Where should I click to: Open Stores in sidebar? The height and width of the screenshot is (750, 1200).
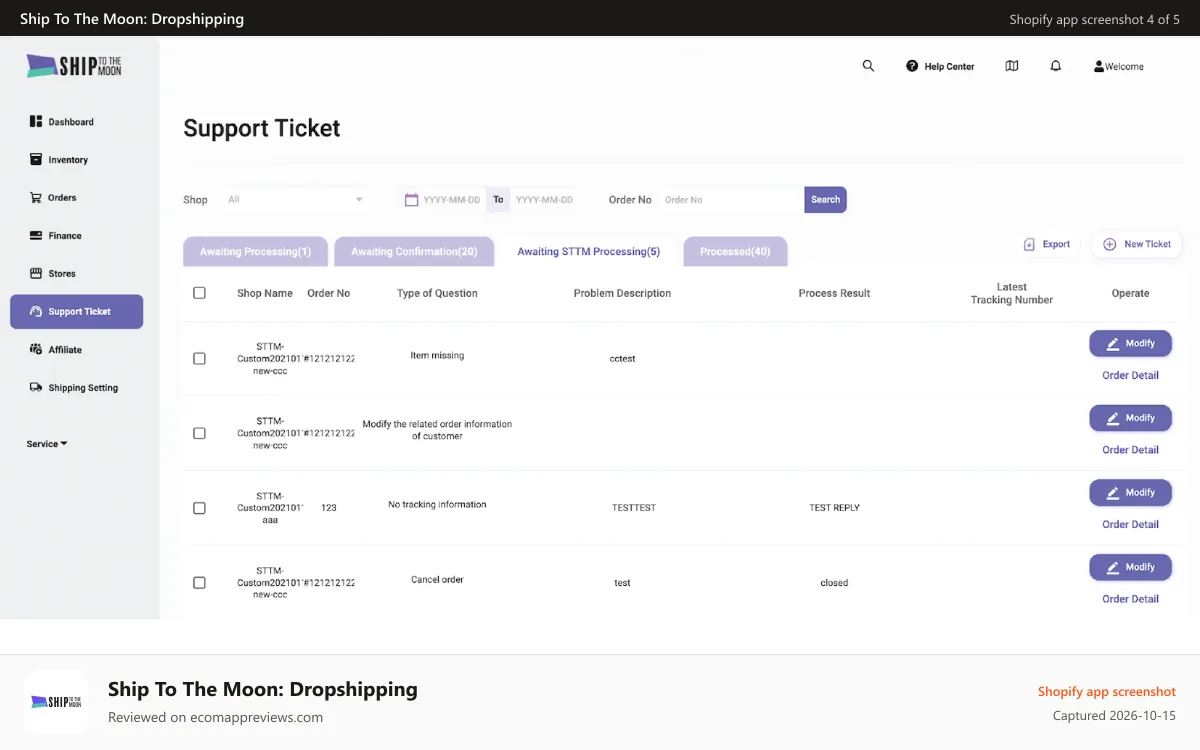(62, 274)
